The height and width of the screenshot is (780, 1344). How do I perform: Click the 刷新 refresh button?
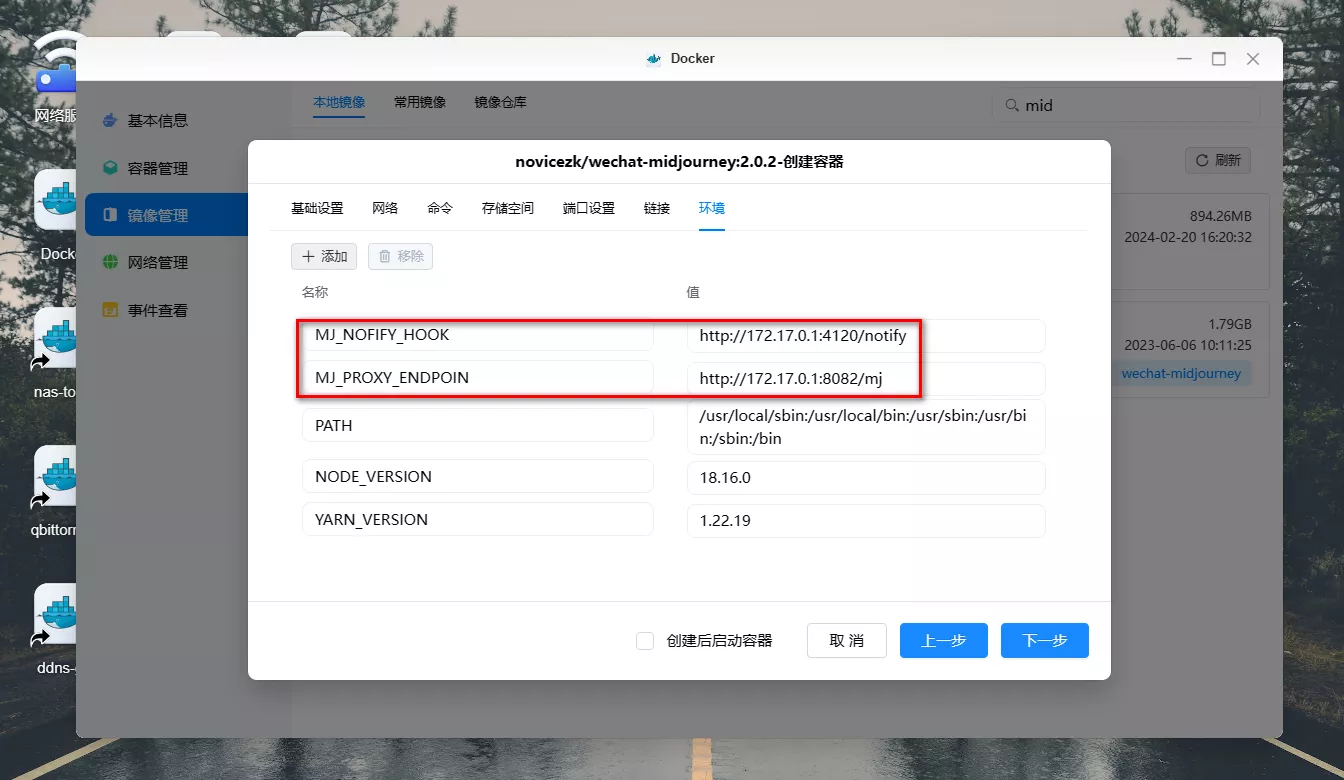pos(1218,160)
